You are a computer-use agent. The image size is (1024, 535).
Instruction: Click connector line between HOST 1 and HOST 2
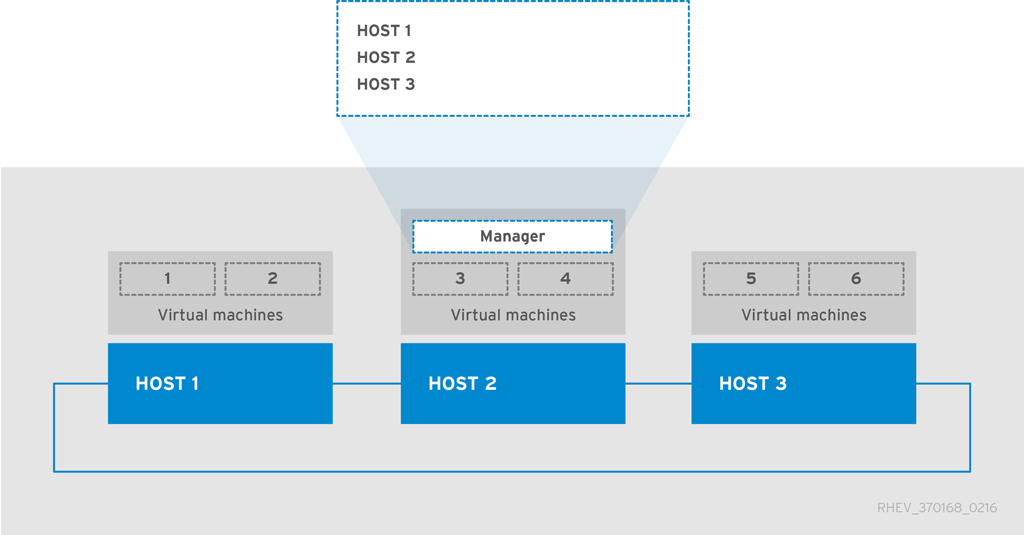click(x=366, y=384)
